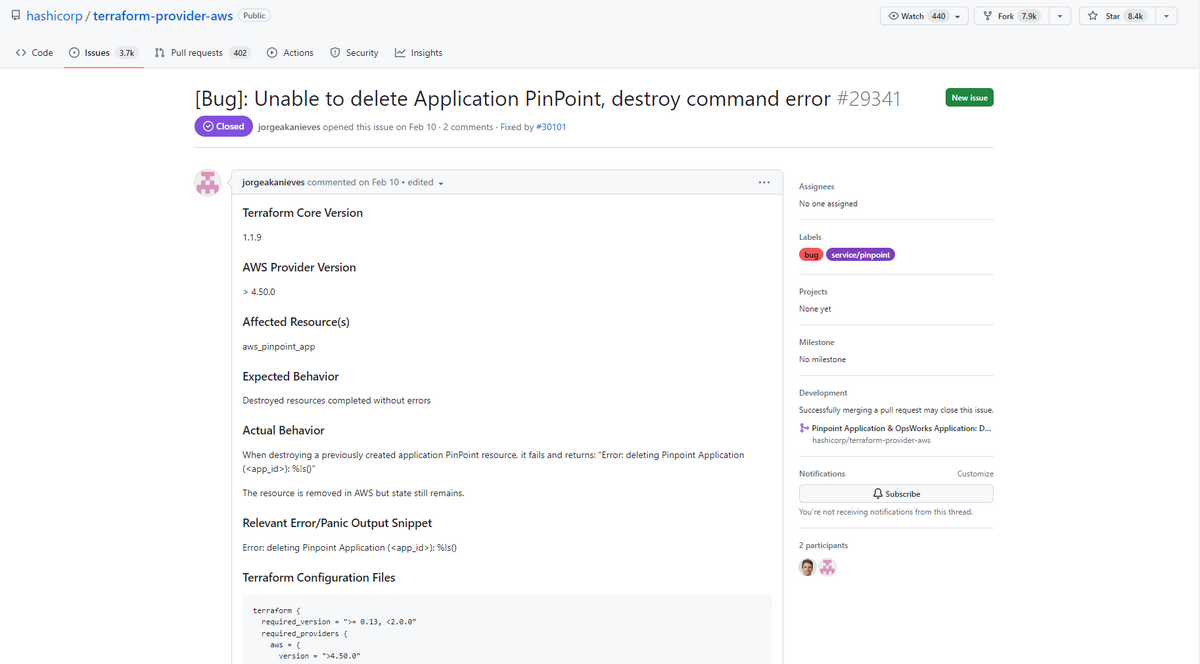Click the Milestone sidebar heading

[x=817, y=342]
